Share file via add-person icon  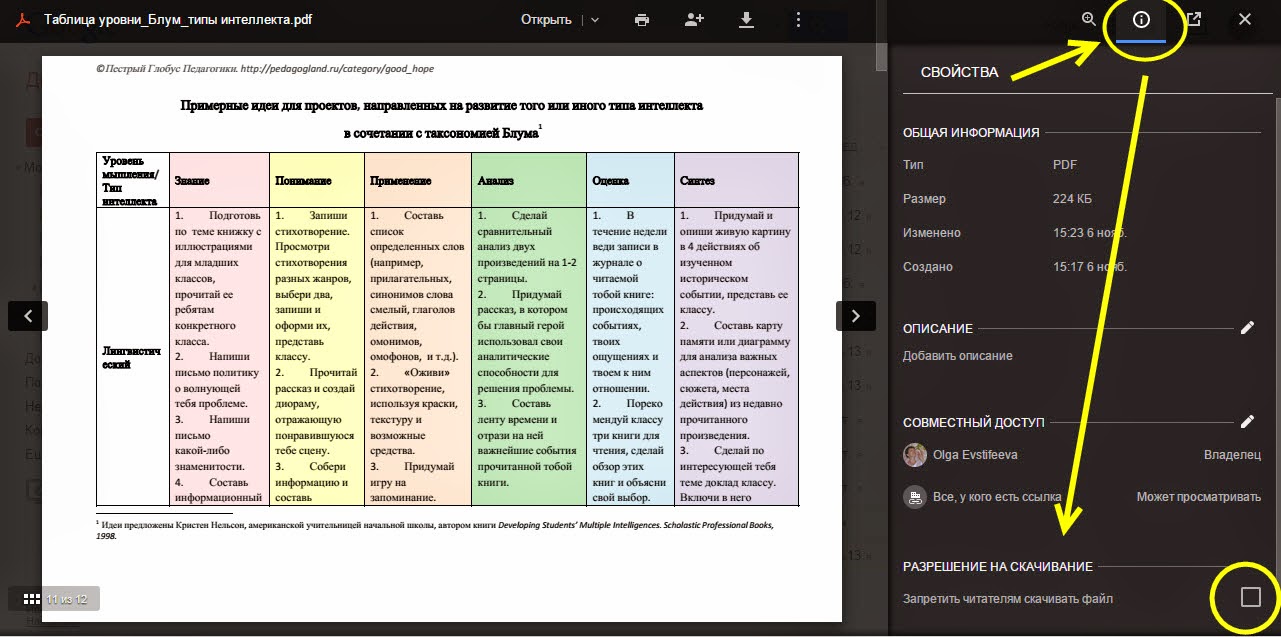(694, 20)
